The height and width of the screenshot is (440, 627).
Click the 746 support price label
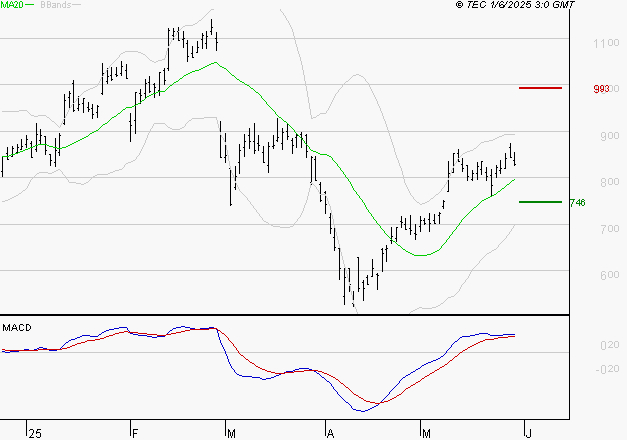577,203
